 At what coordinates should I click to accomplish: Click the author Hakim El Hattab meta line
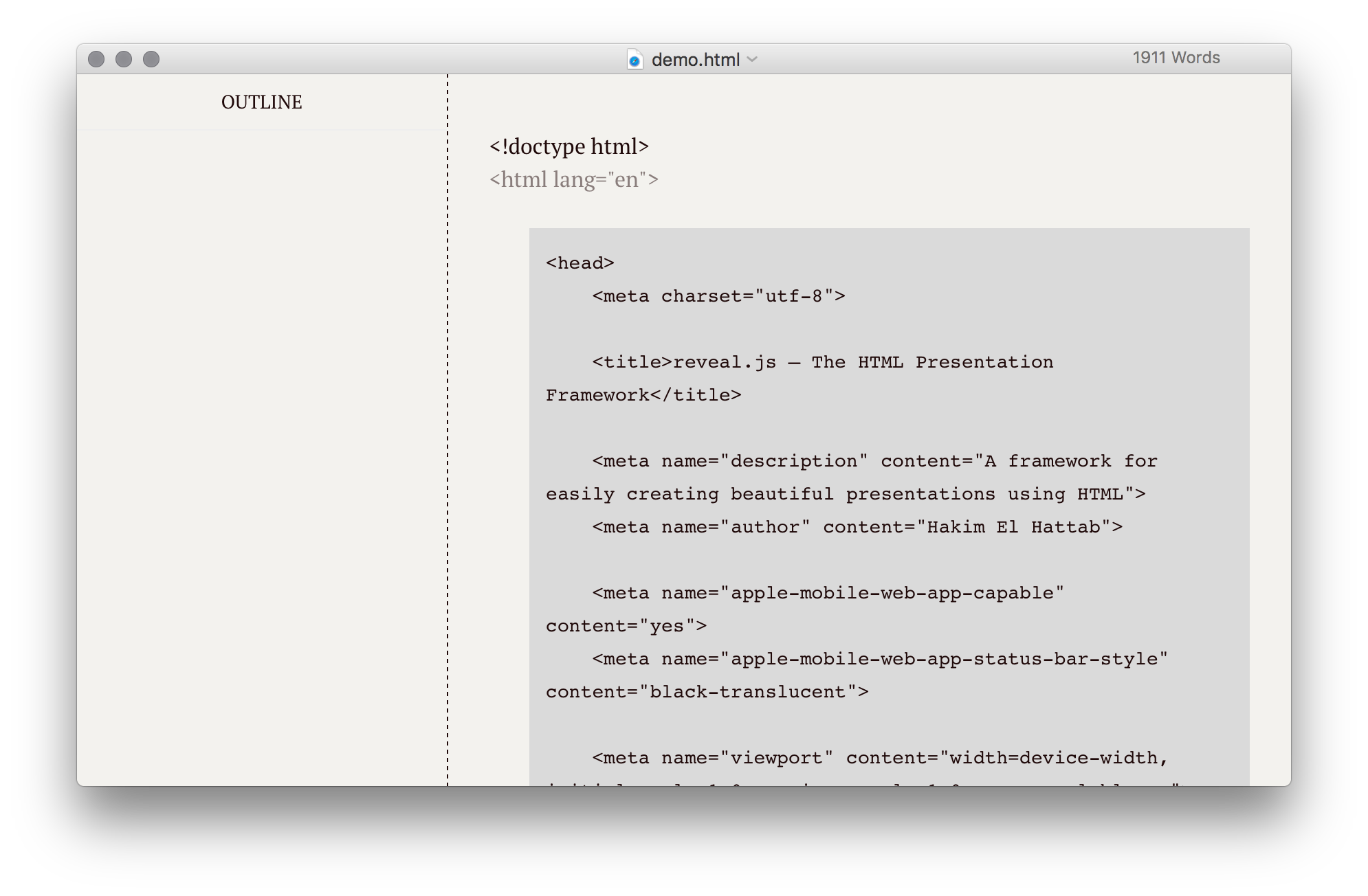(856, 526)
